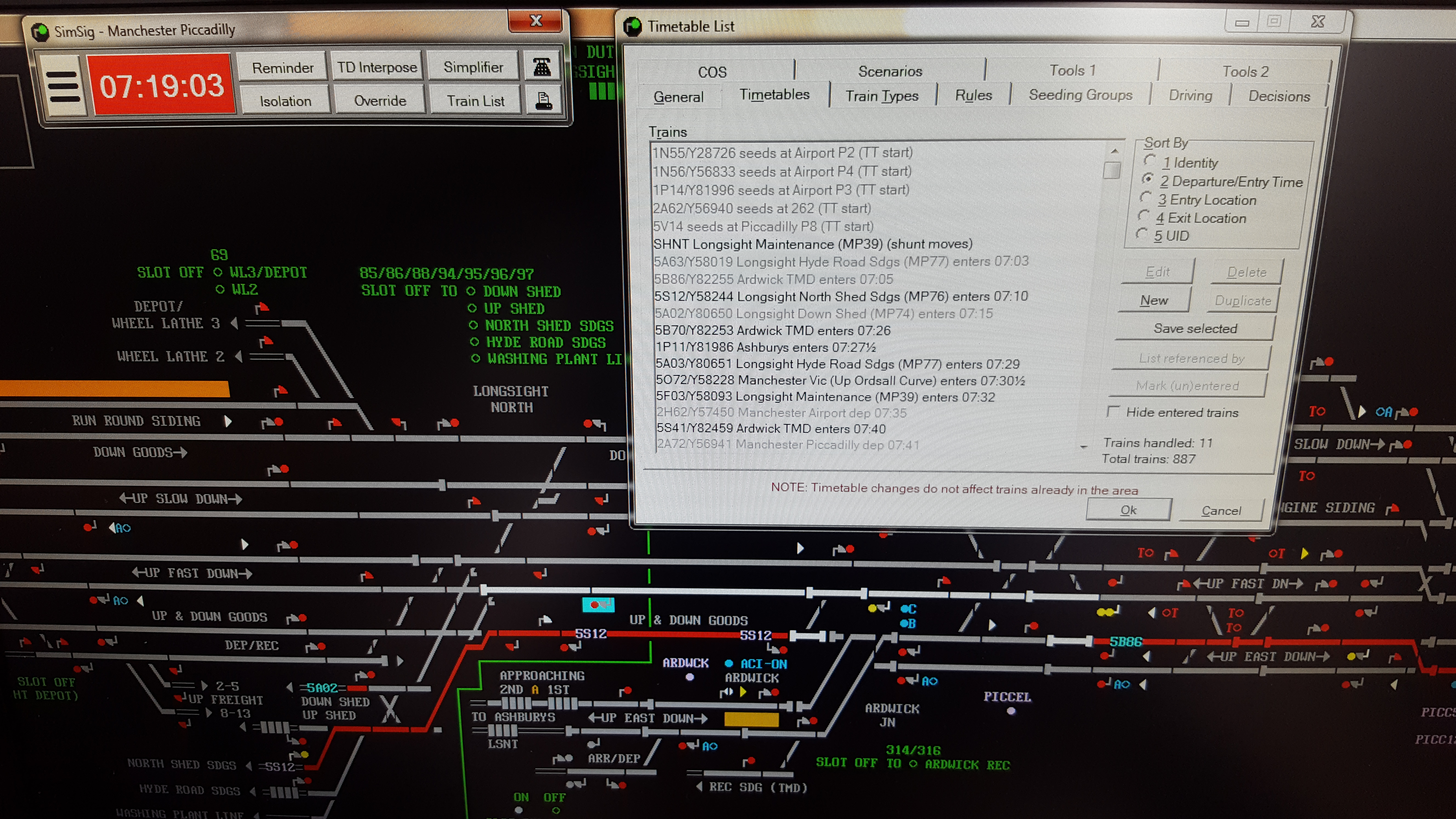
Task: Click the Wheel Lathe 3 shunt arrow
Action: tap(235, 323)
